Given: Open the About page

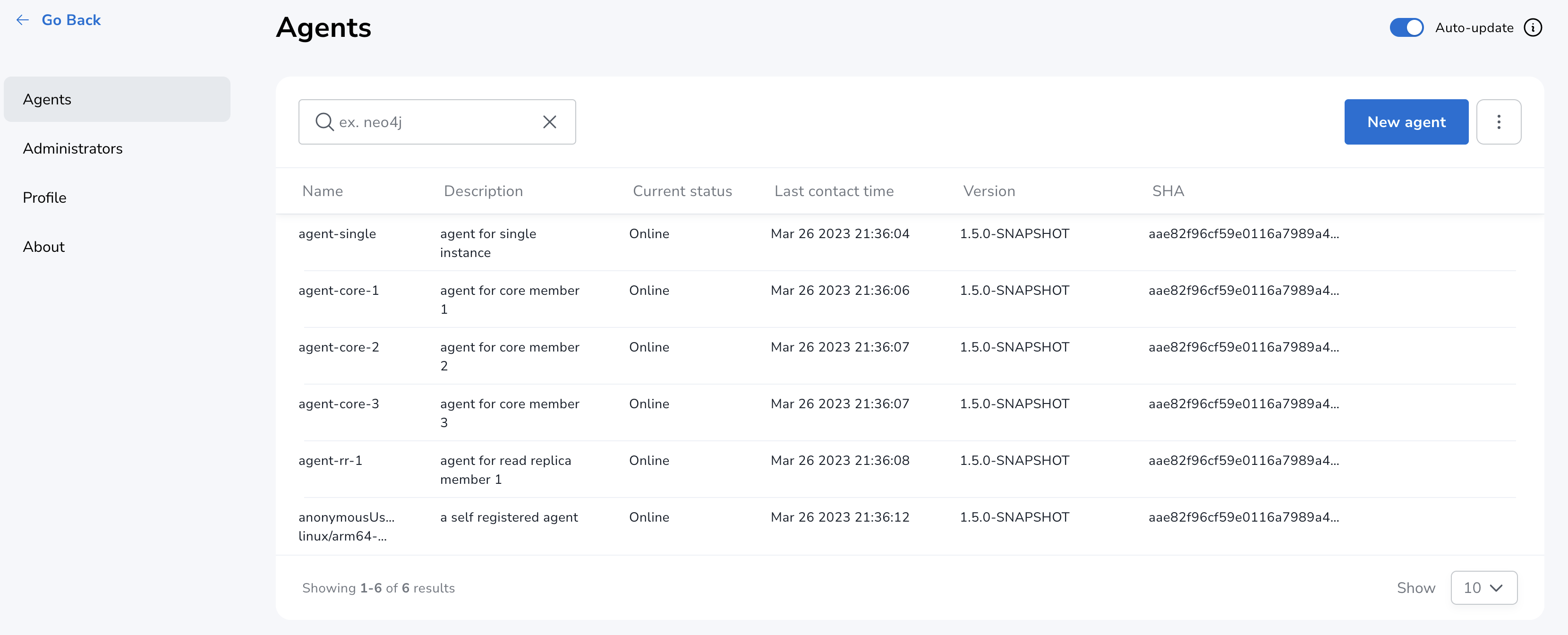Looking at the screenshot, I should point(43,247).
